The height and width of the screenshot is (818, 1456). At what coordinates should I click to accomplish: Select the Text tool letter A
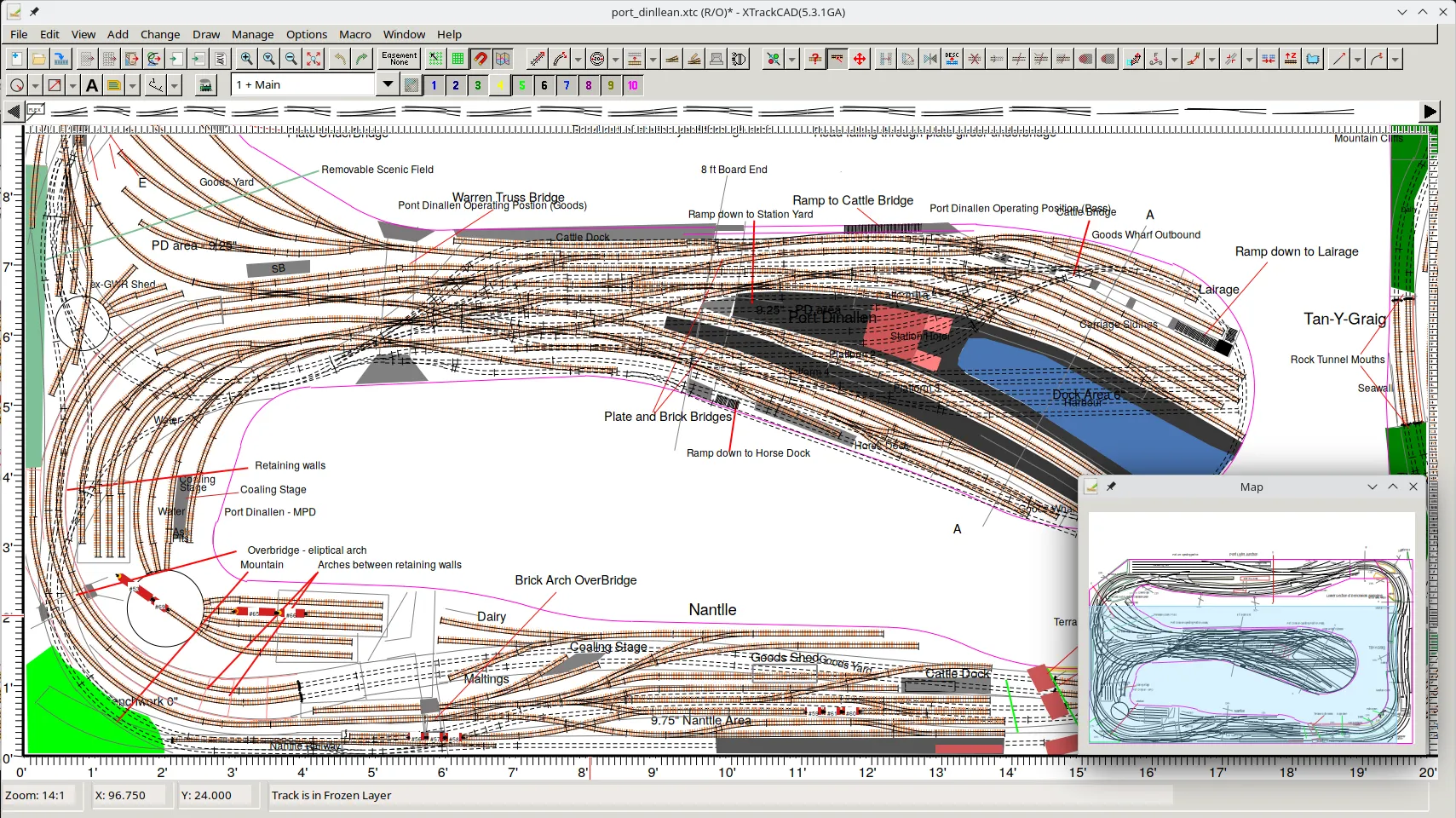click(x=92, y=85)
